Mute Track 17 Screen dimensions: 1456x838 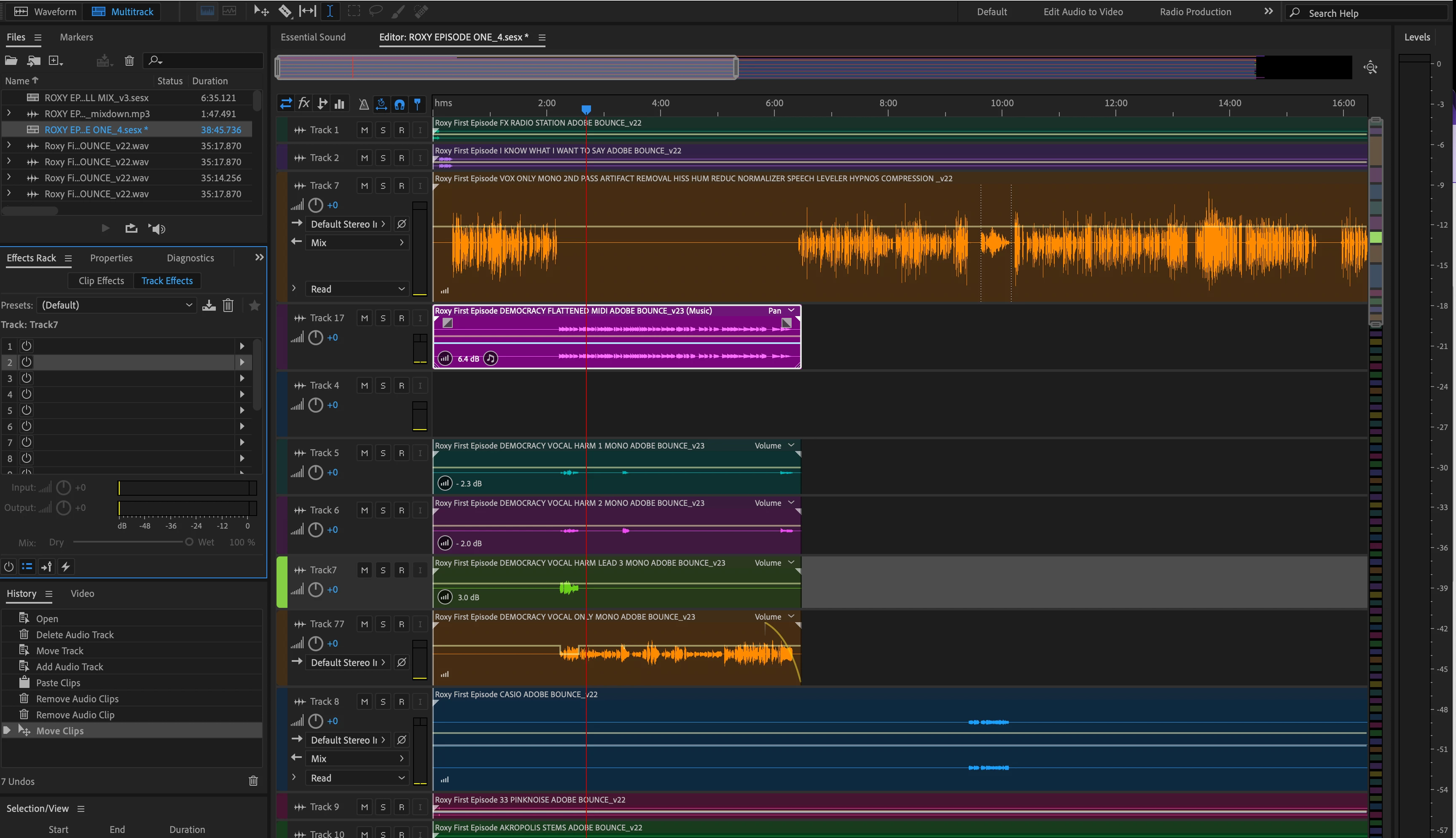[x=364, y=318]
